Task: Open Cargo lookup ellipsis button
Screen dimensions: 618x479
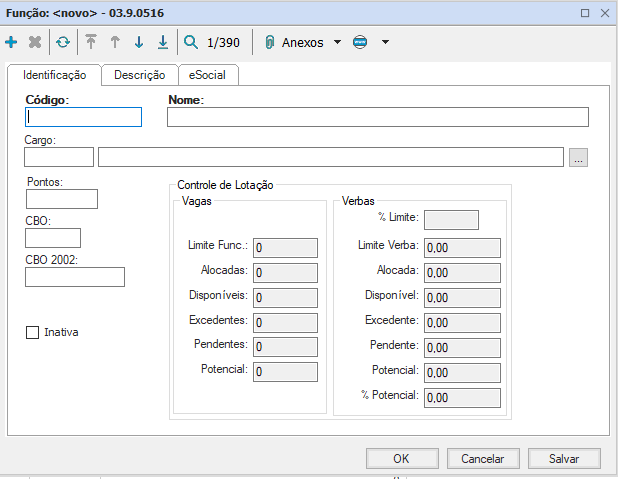Action: [578, 157]
